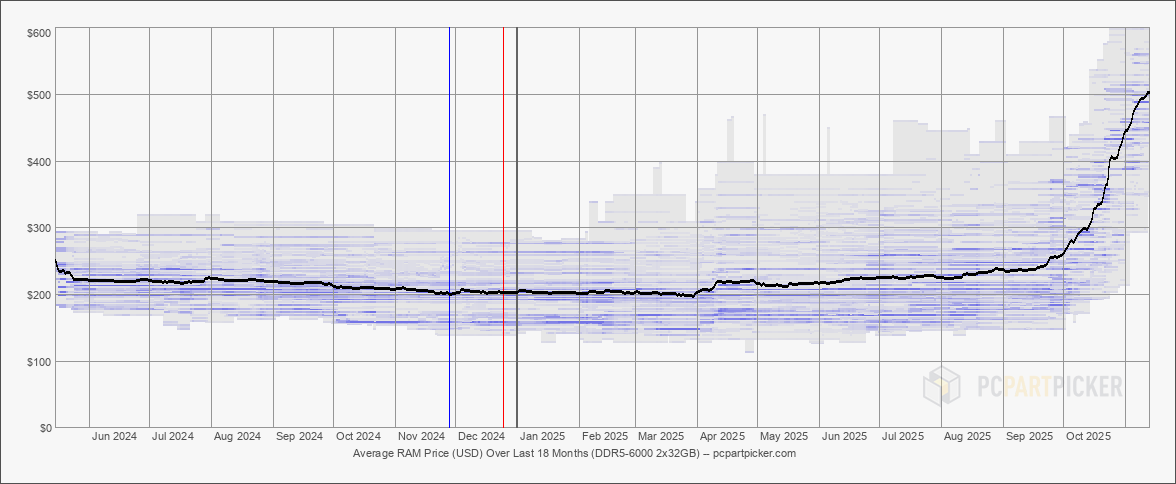
Task: Click the black average line's final peak
Action: click(x=1148, y=93)
